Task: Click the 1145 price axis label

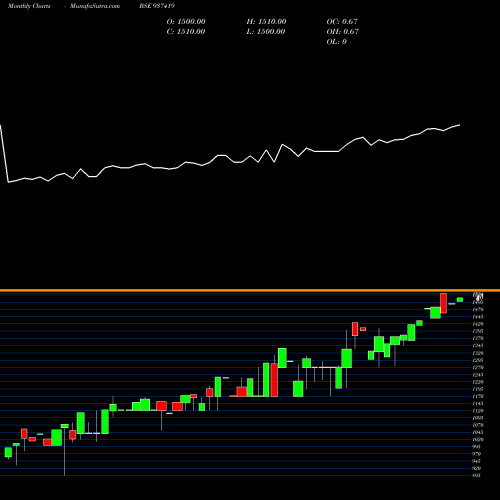Action: click(x=478, y=403)
